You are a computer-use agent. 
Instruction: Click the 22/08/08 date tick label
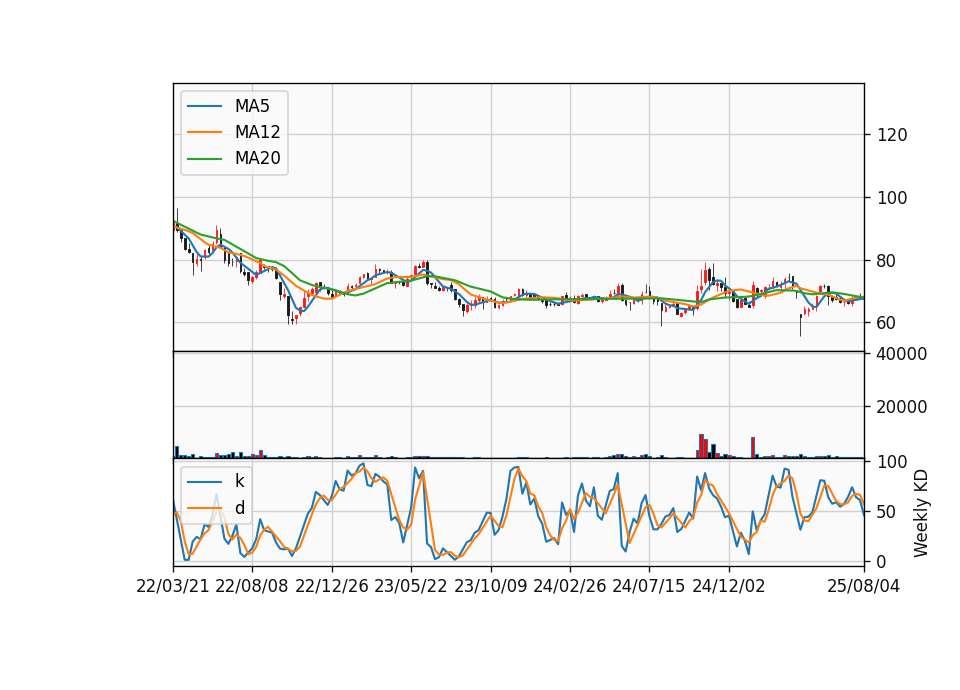pyautogui.click(x=252, y=587)
